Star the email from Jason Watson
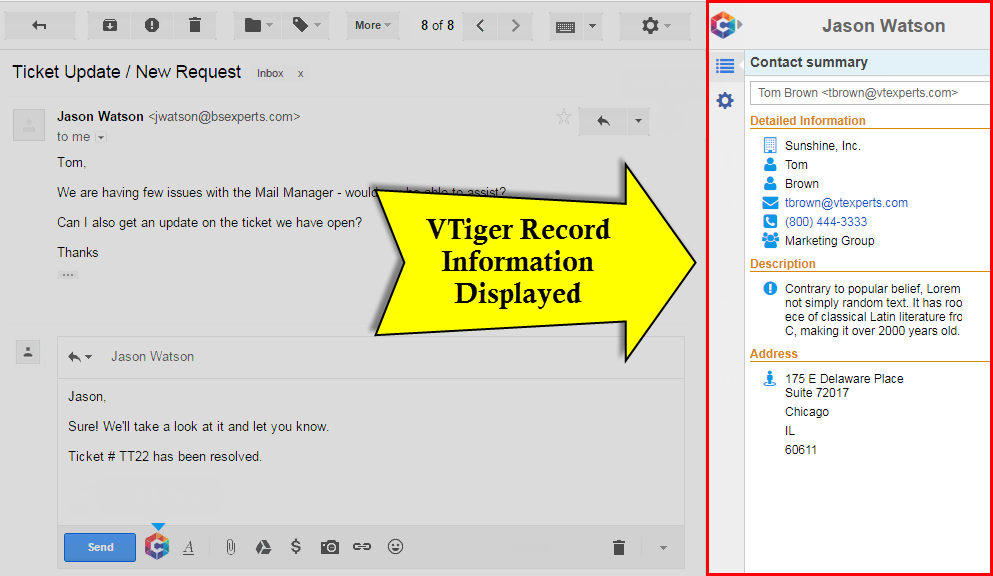Screen dimensions: 993x576 [565, 116]
